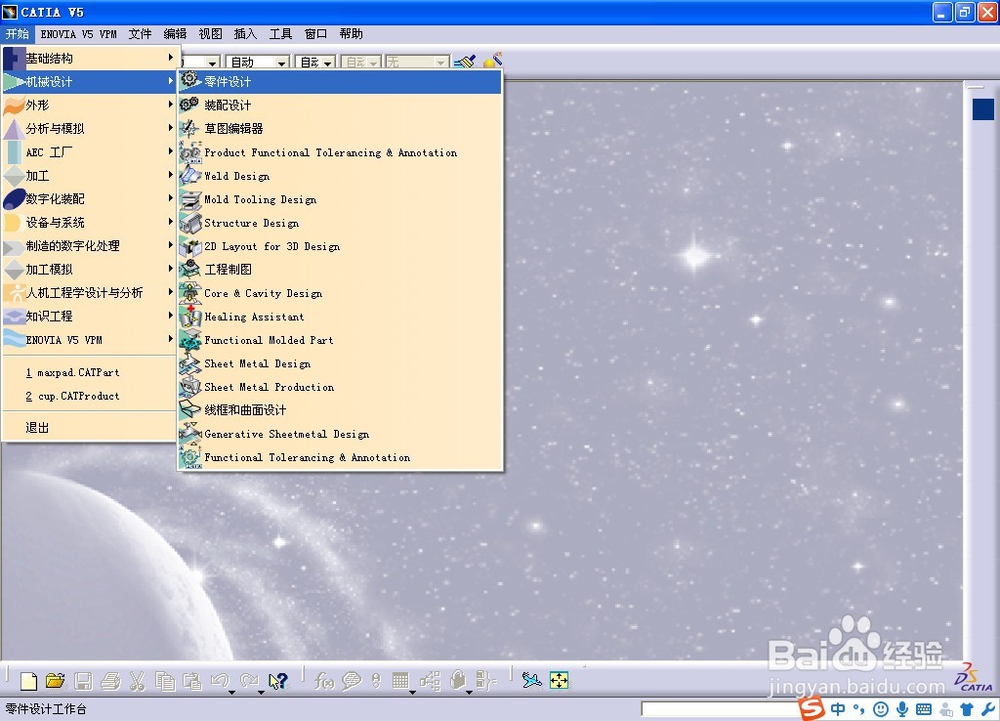Click the Fit All In icon
The width and height of the screenshot is (1000, 721).
tap(559, 680)
